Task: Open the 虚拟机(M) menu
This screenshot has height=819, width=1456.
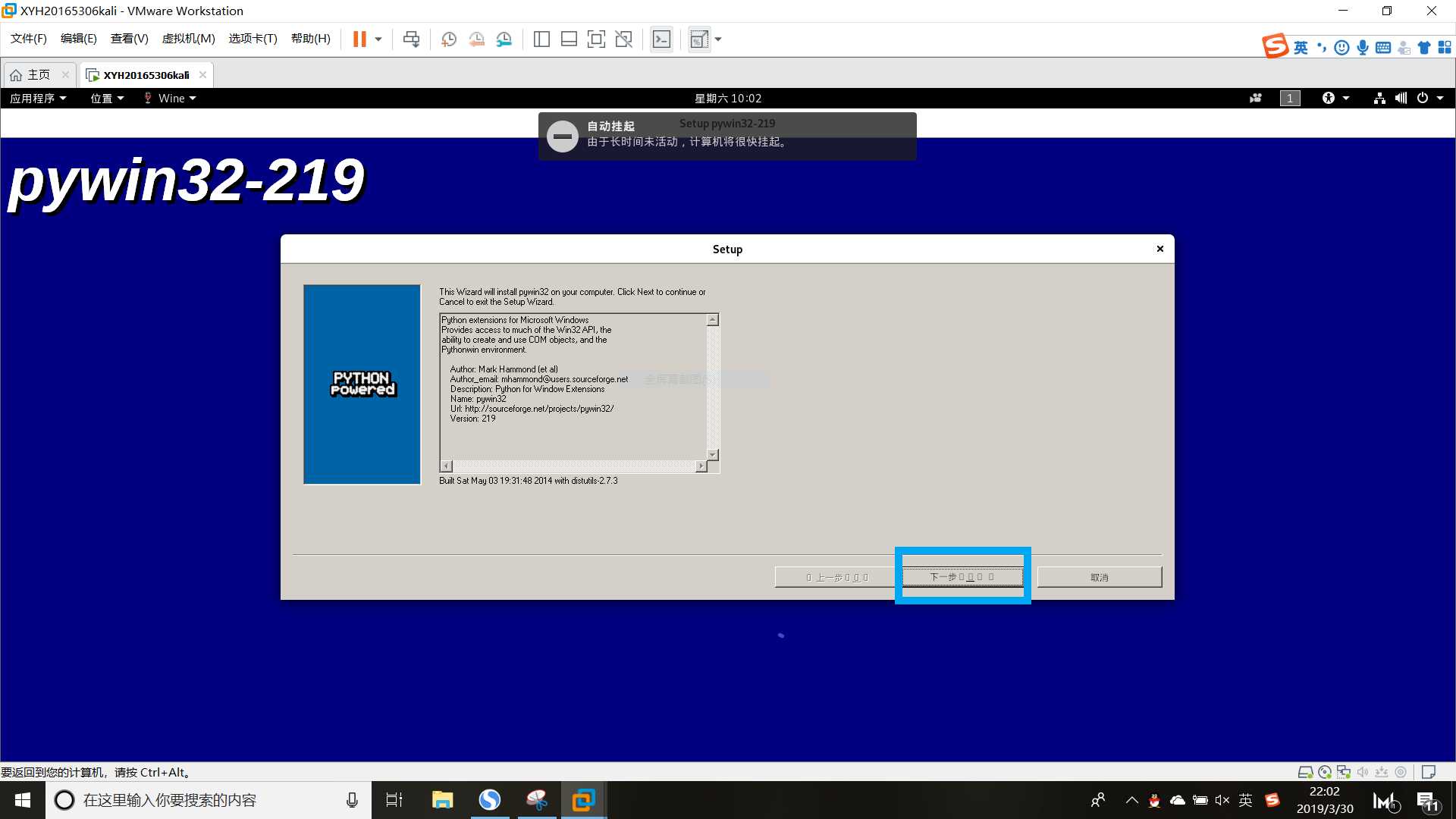Action: pyautogui.click(x=188, y=39)
